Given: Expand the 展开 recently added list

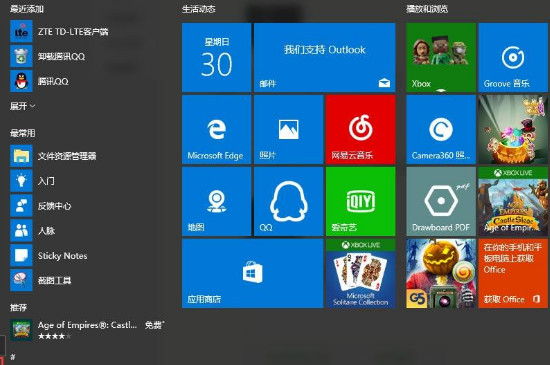Looking at the screenshot, I should [22, 106].
